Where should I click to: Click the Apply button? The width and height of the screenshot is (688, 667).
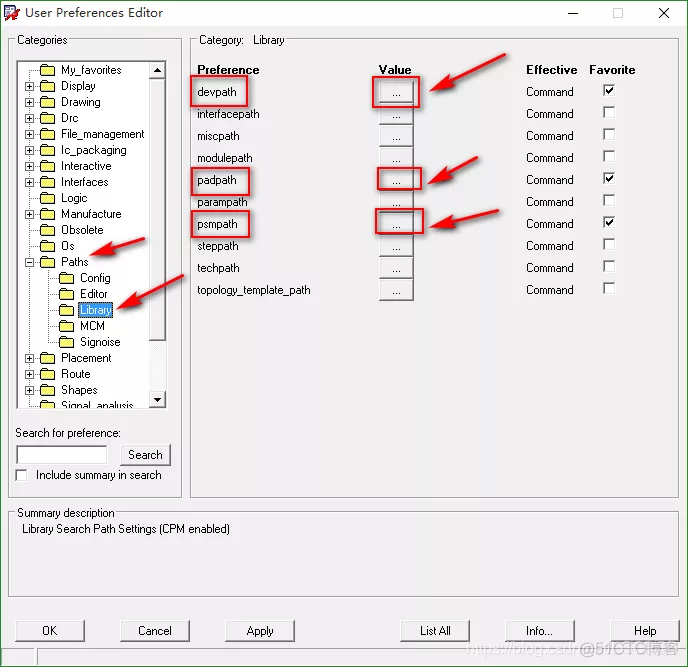coord(260,631)
